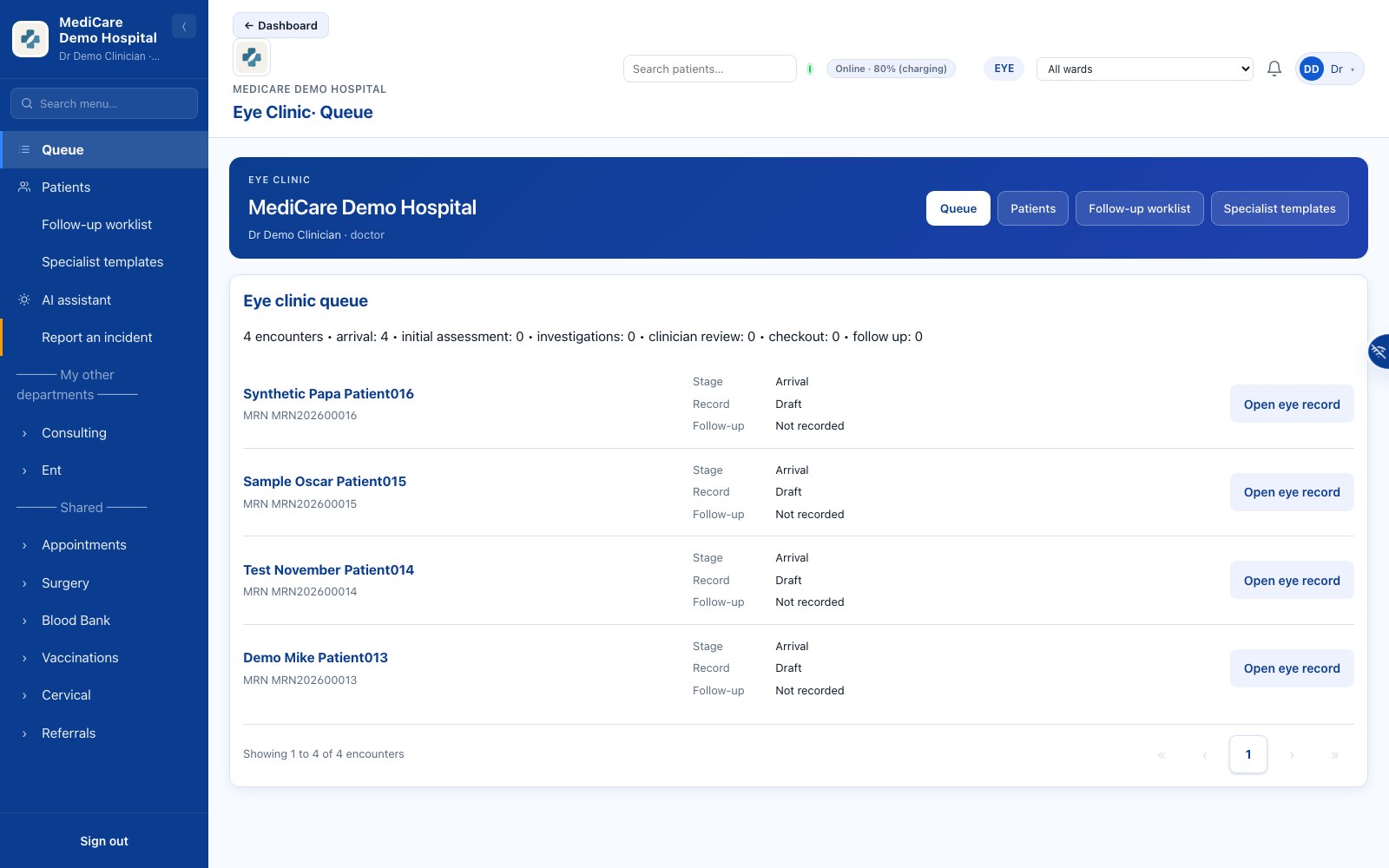Open eye record for Sample Oscar Patient015
The width and height of the screenshot is (1389, 868).
point(1292,492)
